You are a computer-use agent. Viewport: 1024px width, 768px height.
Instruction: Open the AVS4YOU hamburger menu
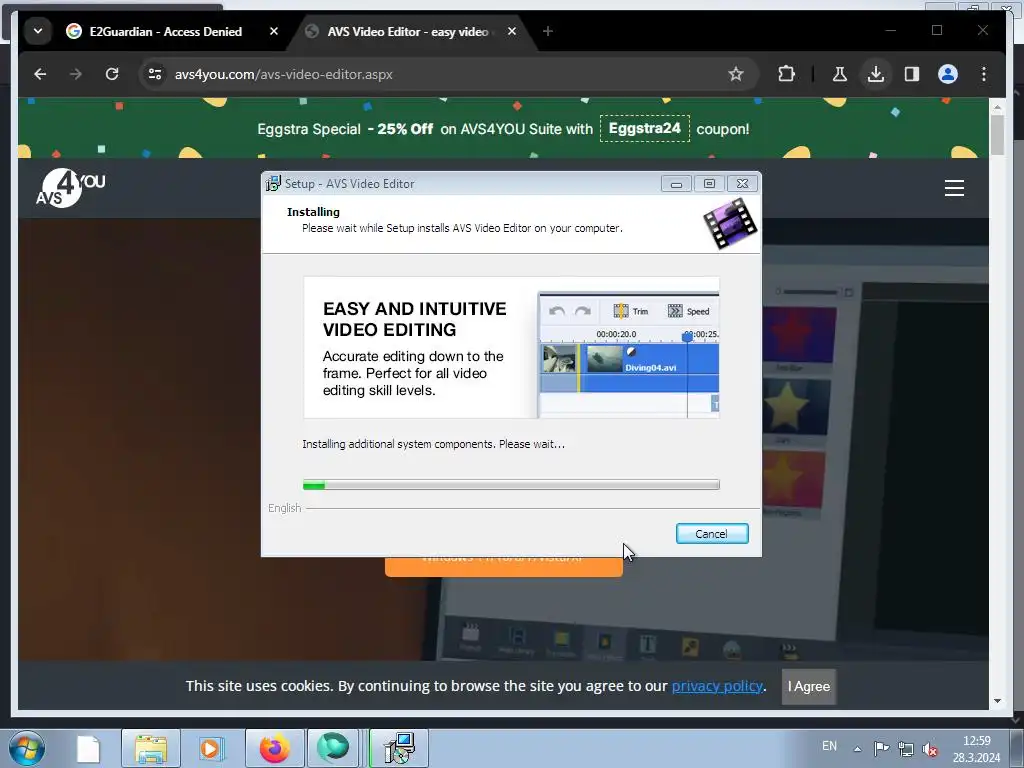tap(954, 188)
